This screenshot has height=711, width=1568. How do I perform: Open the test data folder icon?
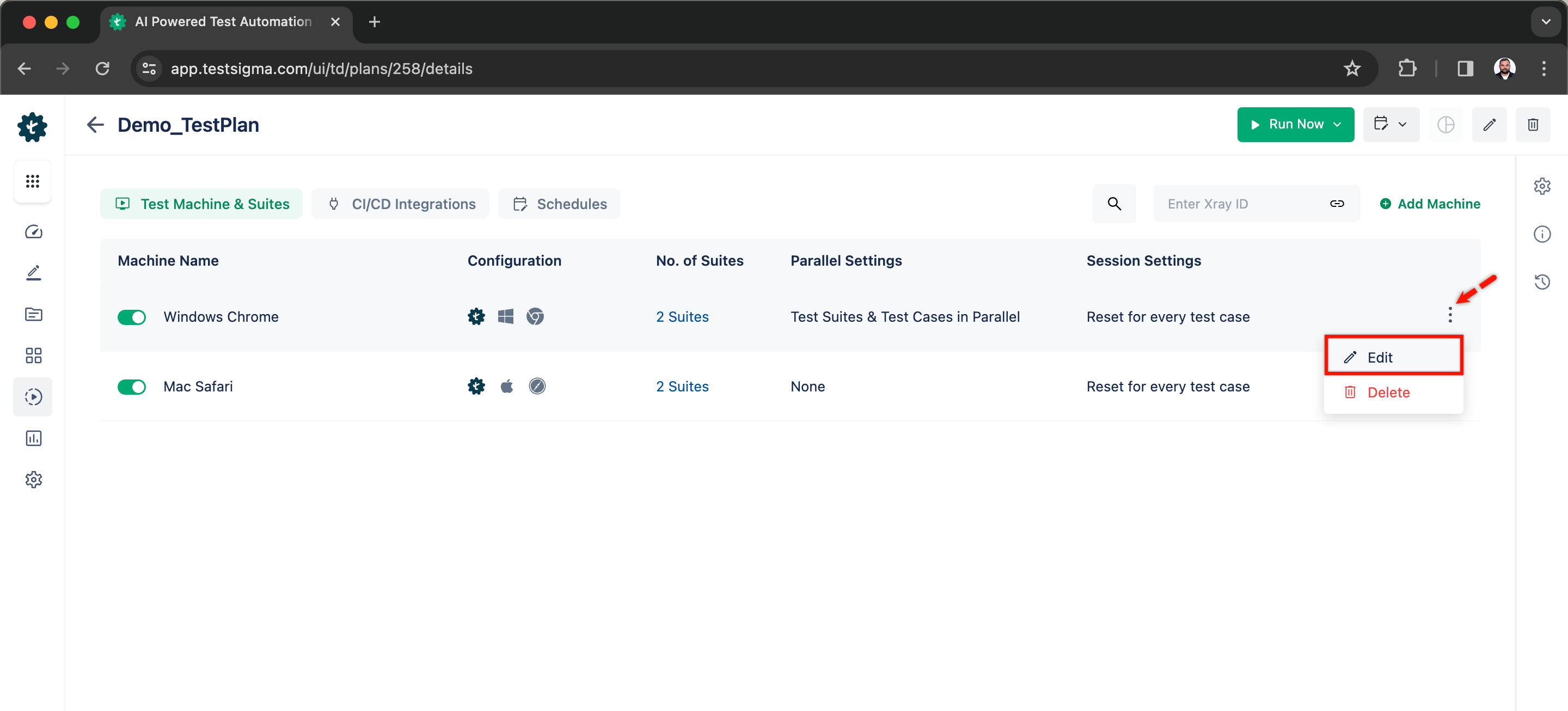pos(33,314)
